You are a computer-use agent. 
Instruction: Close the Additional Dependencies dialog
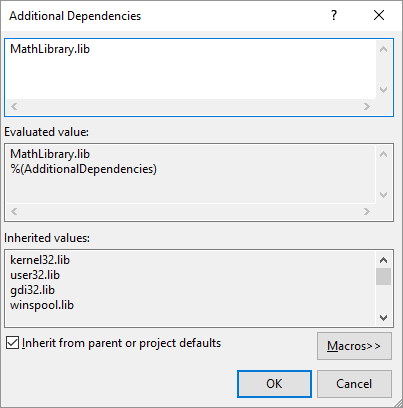[x=379, y=15]
